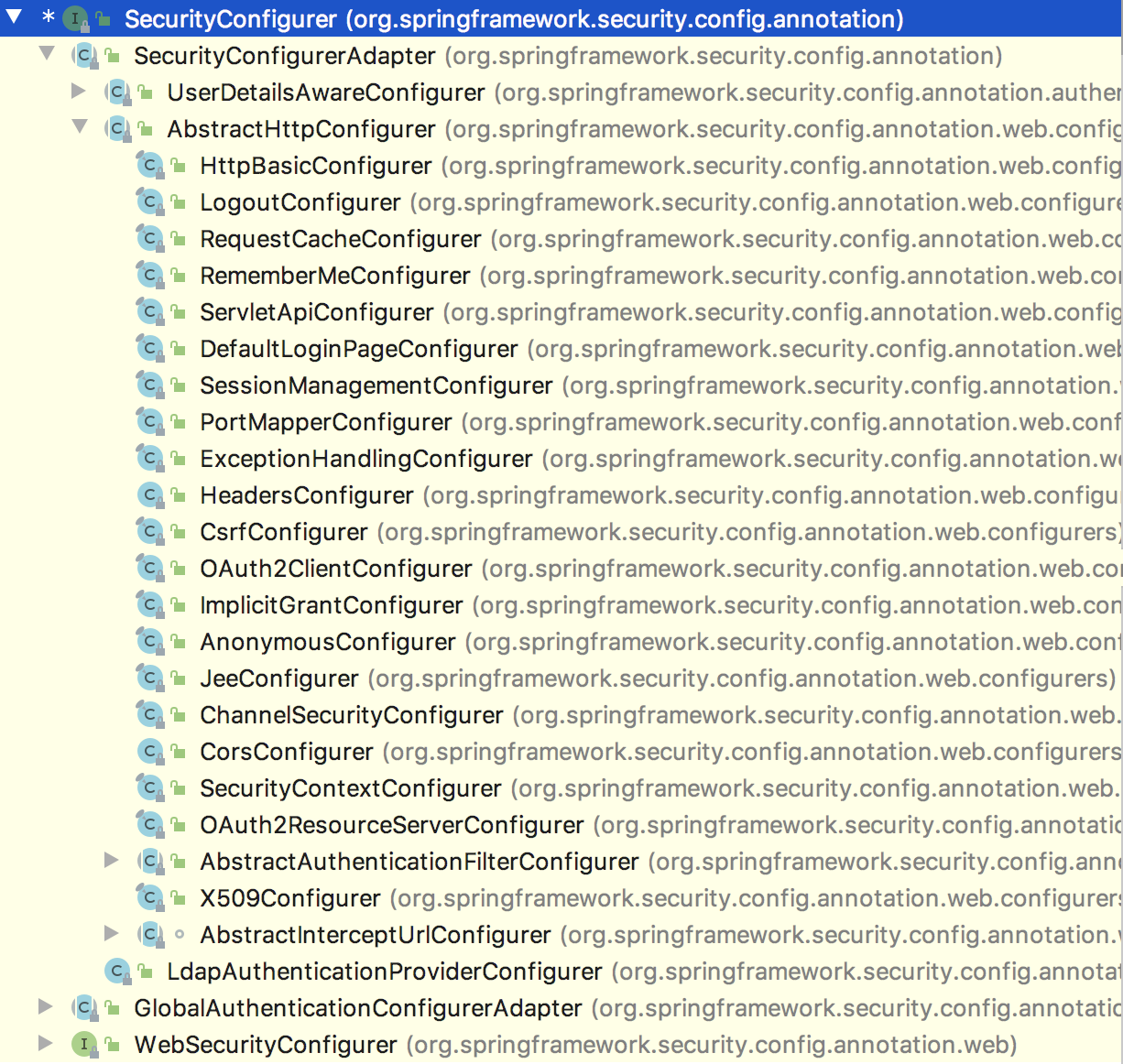This screenshot has width=1123, height=1064.
Task: Click the class icon next to LdapAuthenticationProviderConfigurer
Action: [114, 971]
